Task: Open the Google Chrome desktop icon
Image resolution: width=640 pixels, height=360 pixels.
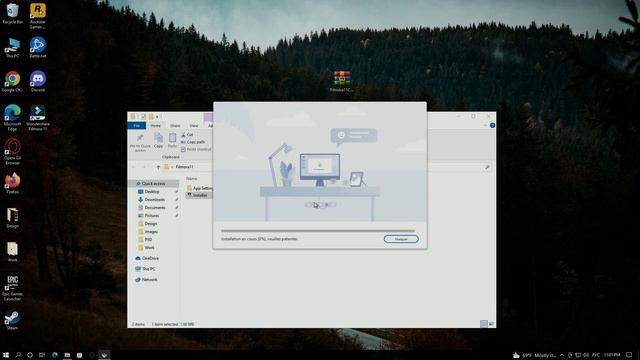Action: [x=12, y=81]
